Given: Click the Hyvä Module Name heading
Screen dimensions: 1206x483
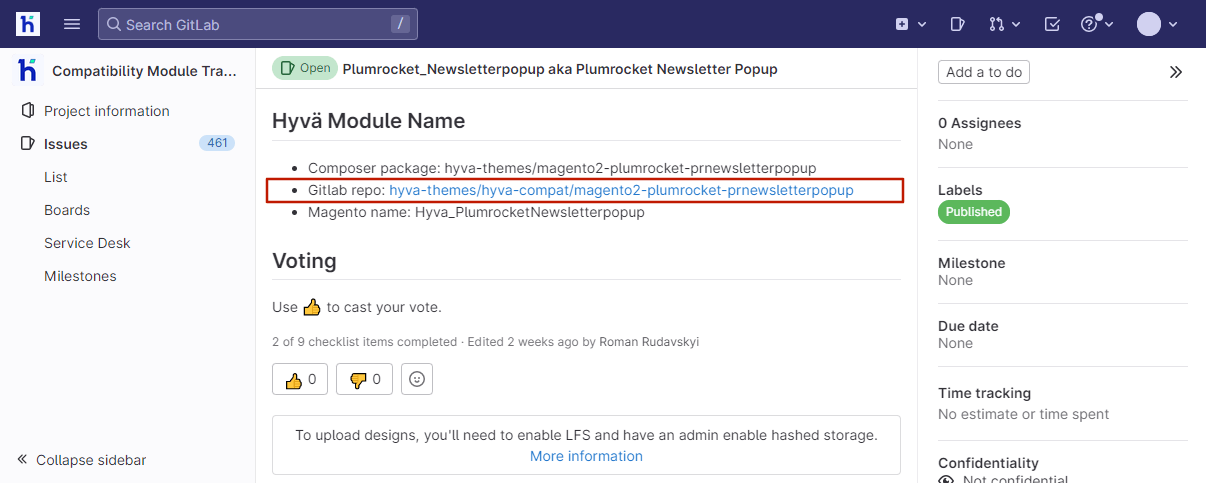Looking at the screenshot, I should [x=369, y=121].
